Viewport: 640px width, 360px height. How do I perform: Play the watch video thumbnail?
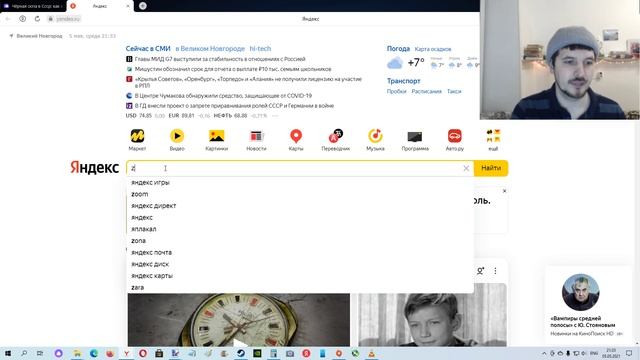(x=239, y=320)
